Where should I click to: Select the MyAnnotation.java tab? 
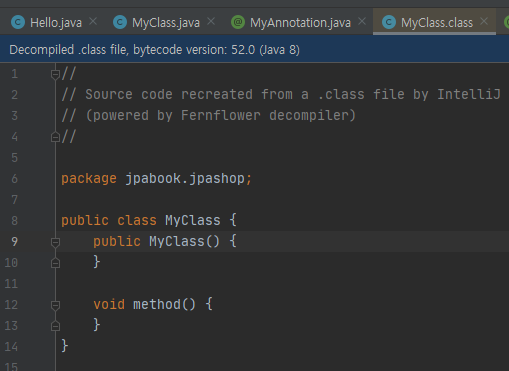coord(300,23)
